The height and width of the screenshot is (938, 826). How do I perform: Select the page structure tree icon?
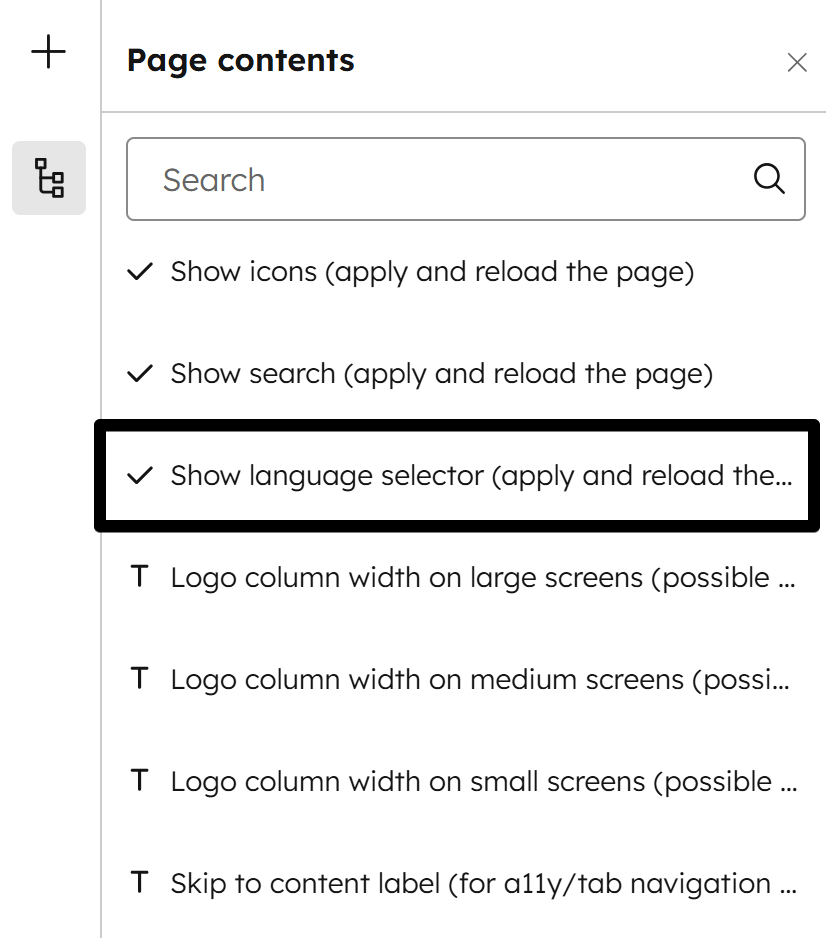click(48, 177)
